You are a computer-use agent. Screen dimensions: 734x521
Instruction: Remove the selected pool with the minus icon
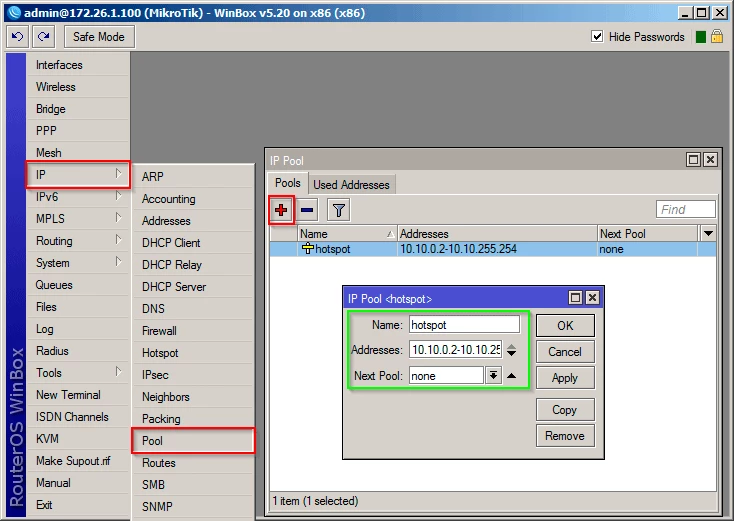[x=307, y=210]
